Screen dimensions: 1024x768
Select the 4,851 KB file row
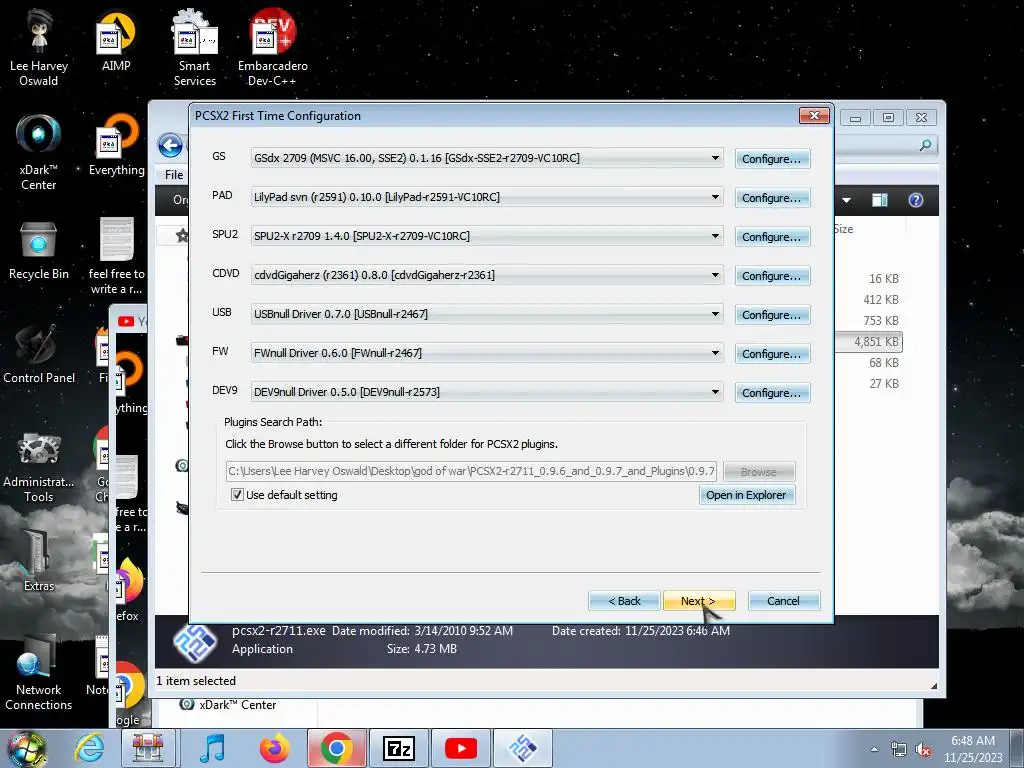[x=869, y=342]
